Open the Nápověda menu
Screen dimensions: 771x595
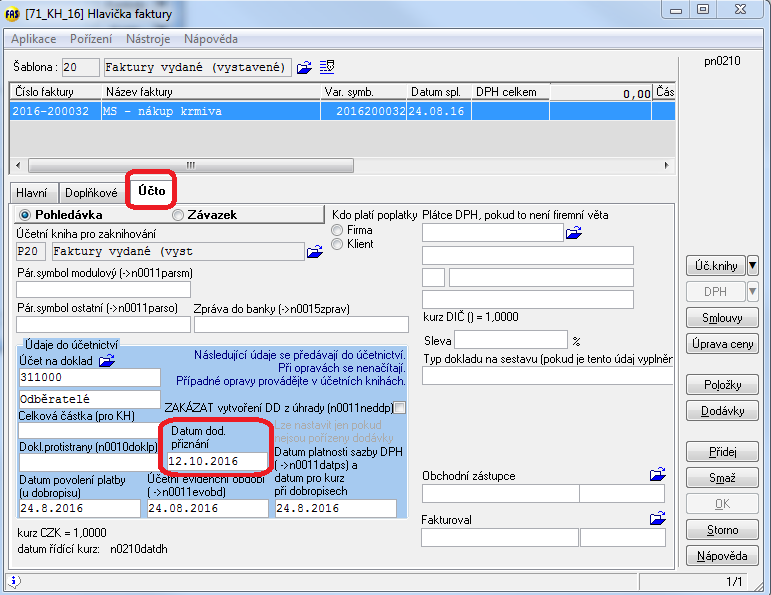(211, 39)
